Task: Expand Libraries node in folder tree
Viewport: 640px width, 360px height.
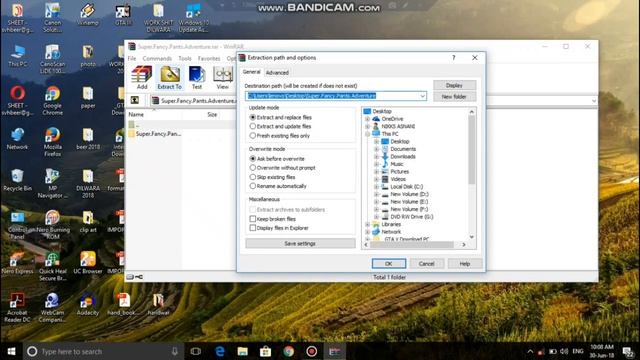Action: coord(367,224)
